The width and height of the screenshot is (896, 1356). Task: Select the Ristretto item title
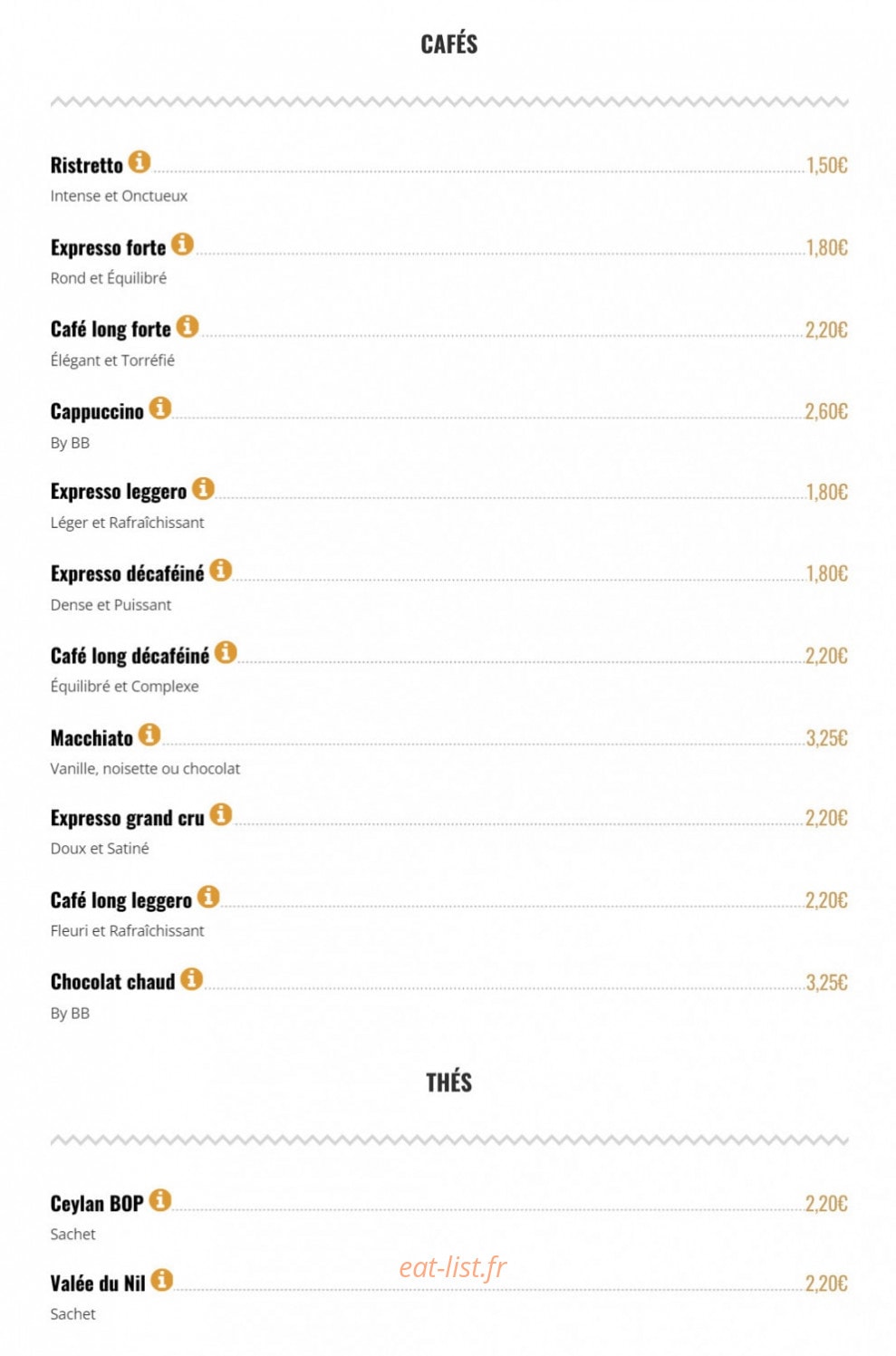click(x=86, y=166)
